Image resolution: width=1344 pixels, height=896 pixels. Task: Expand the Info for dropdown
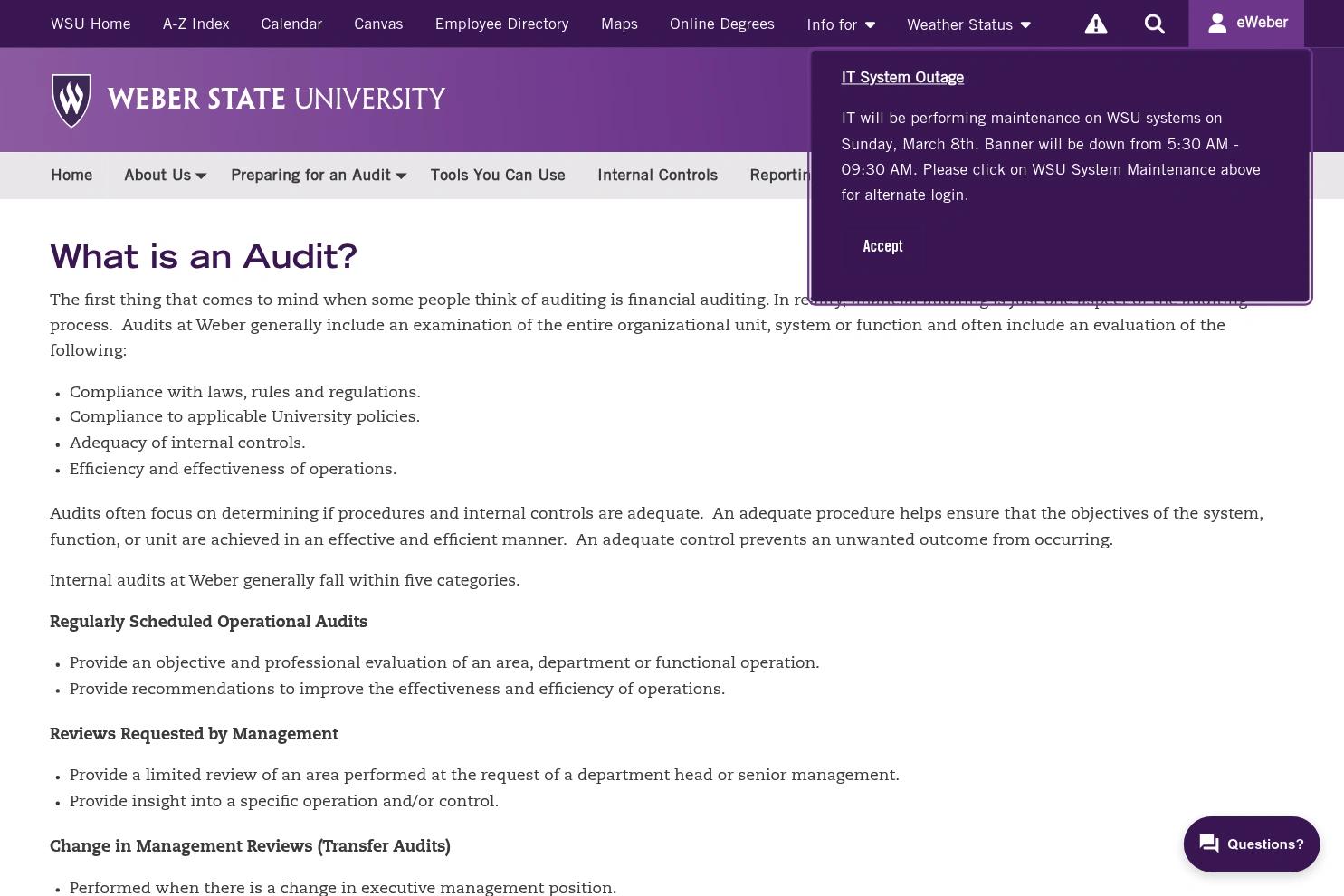pos(841,24)
